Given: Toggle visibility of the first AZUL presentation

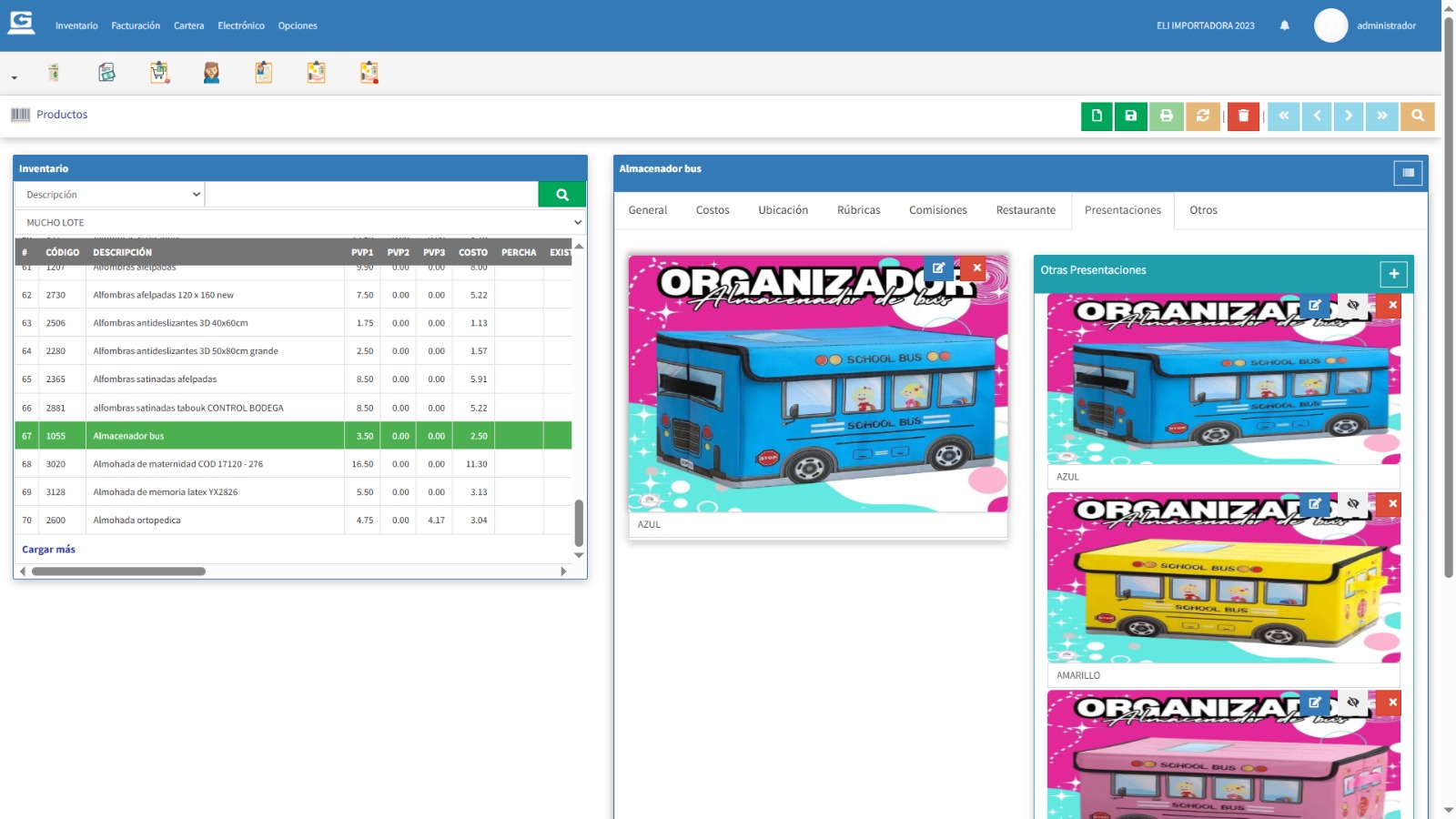Looking at the screenshot, I should pos(1353,306).
